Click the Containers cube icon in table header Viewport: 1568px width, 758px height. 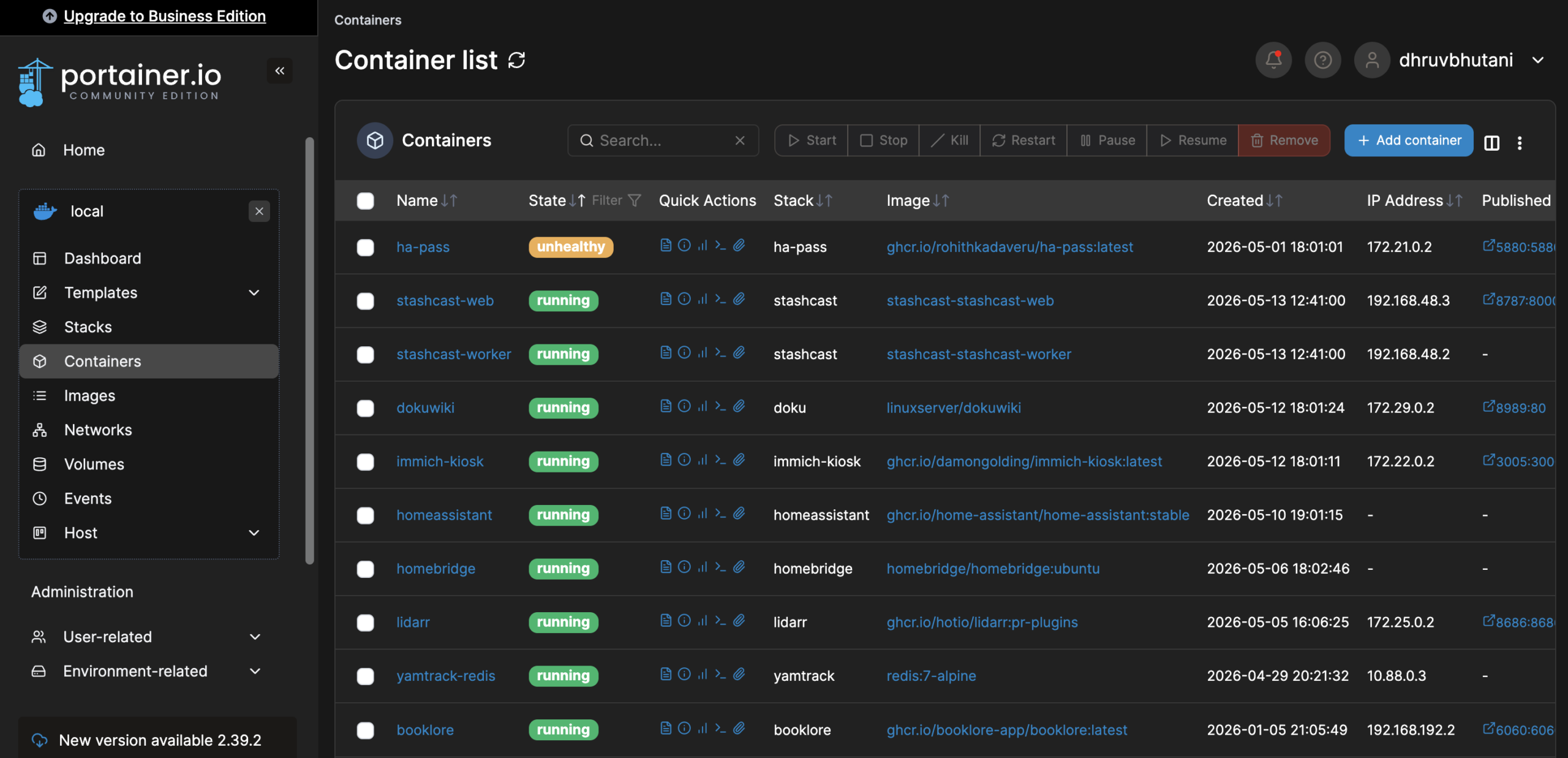tap(375, 140)
